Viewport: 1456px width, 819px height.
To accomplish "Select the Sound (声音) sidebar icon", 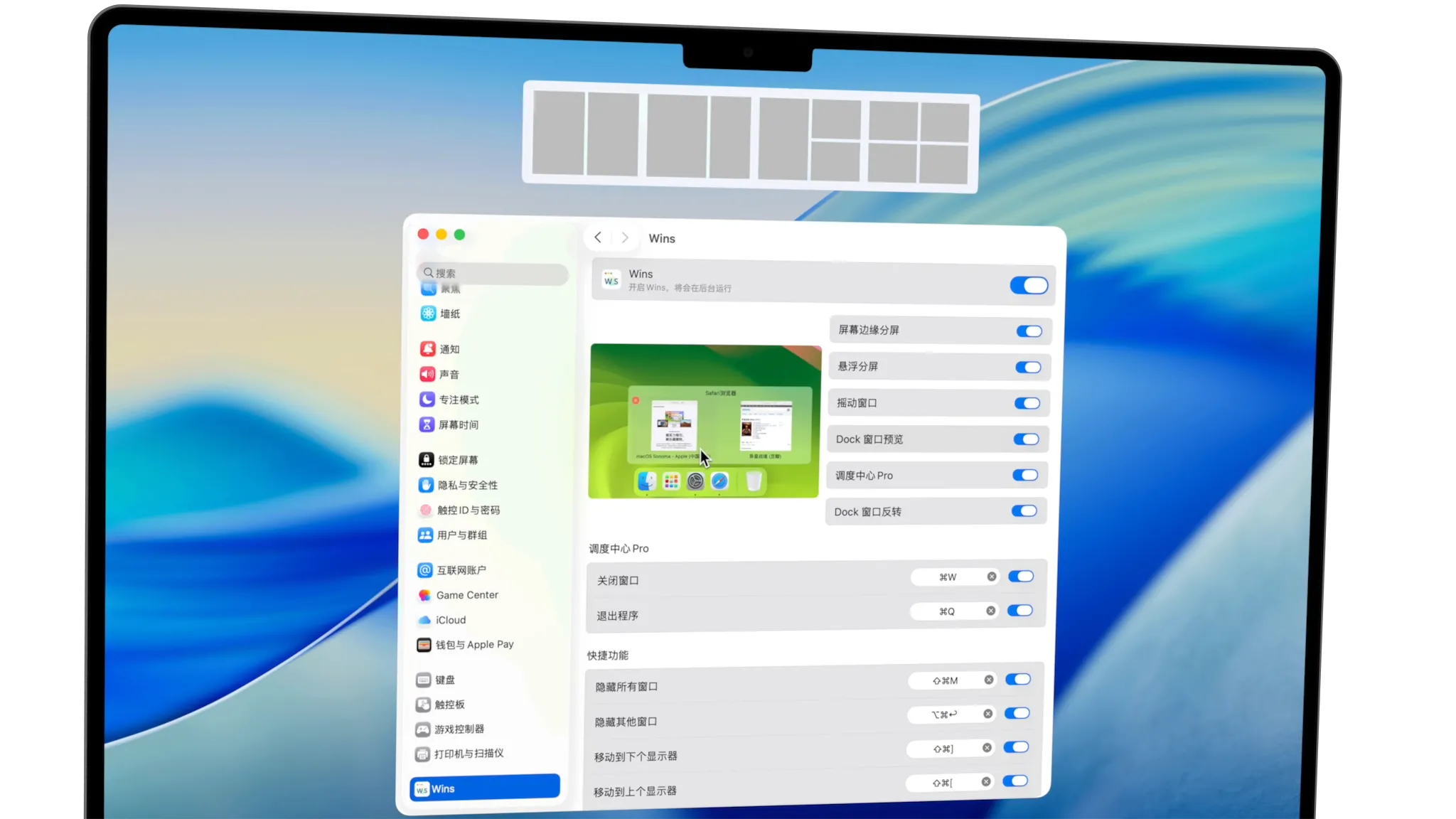I will pyautogui.click(x=427, y=374).
